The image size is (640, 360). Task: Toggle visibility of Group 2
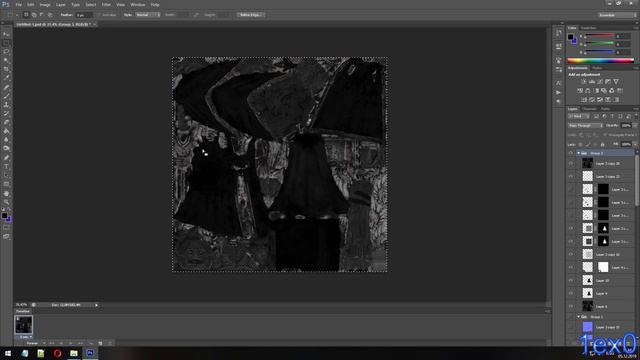click(571, 153)
